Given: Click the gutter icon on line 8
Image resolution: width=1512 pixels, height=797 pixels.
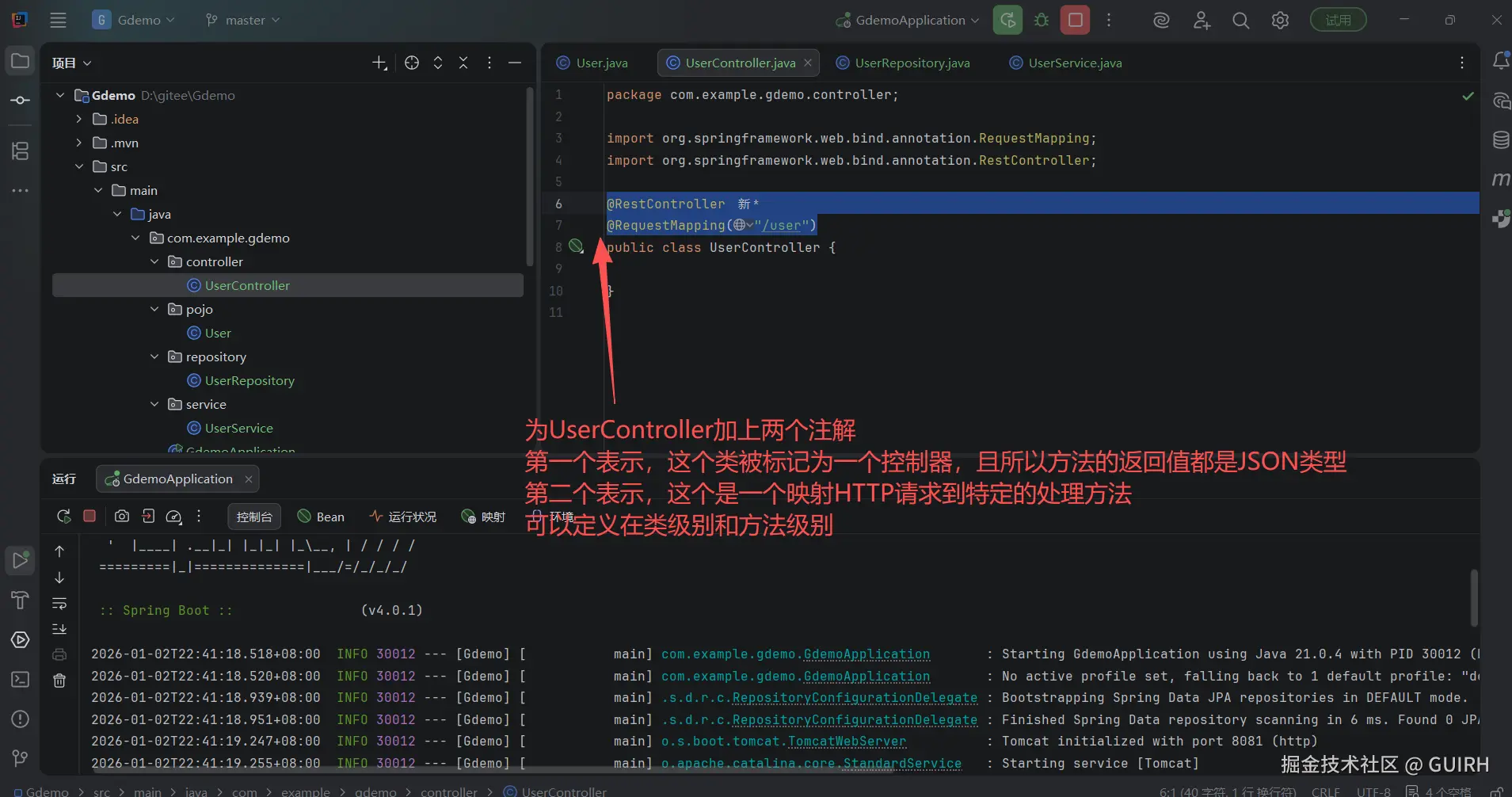Looking at the screenshot, I should click(x=577, y=246).
